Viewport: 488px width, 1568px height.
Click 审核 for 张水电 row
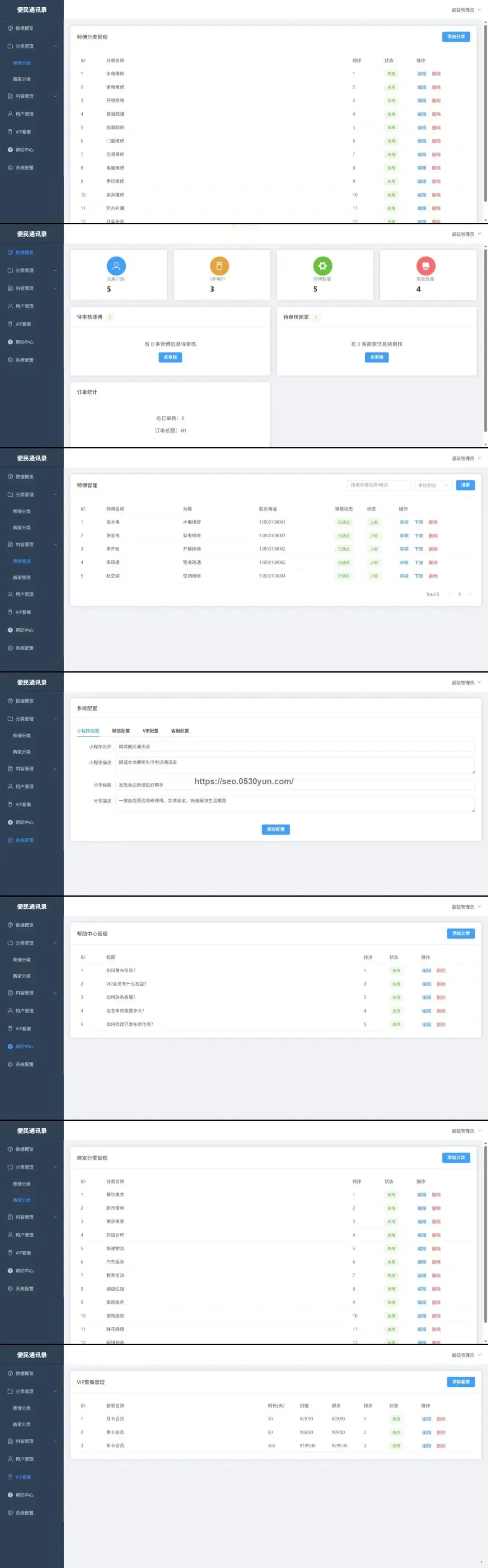pyautogui.click(x=404, y=522)
